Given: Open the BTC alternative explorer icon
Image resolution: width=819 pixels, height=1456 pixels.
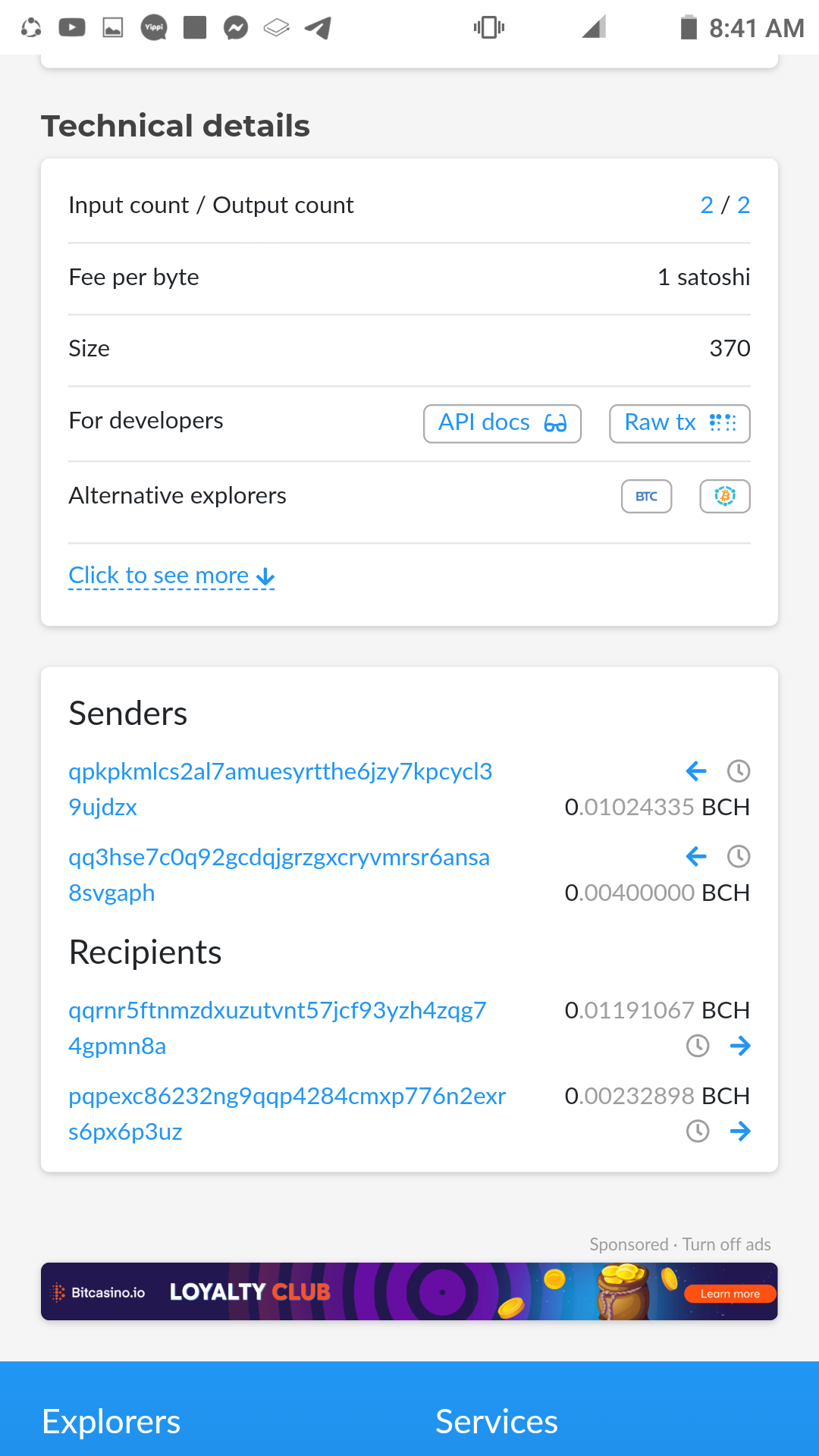Looking at the screenshot, I should pyautogui.click(x=647, y=497).
